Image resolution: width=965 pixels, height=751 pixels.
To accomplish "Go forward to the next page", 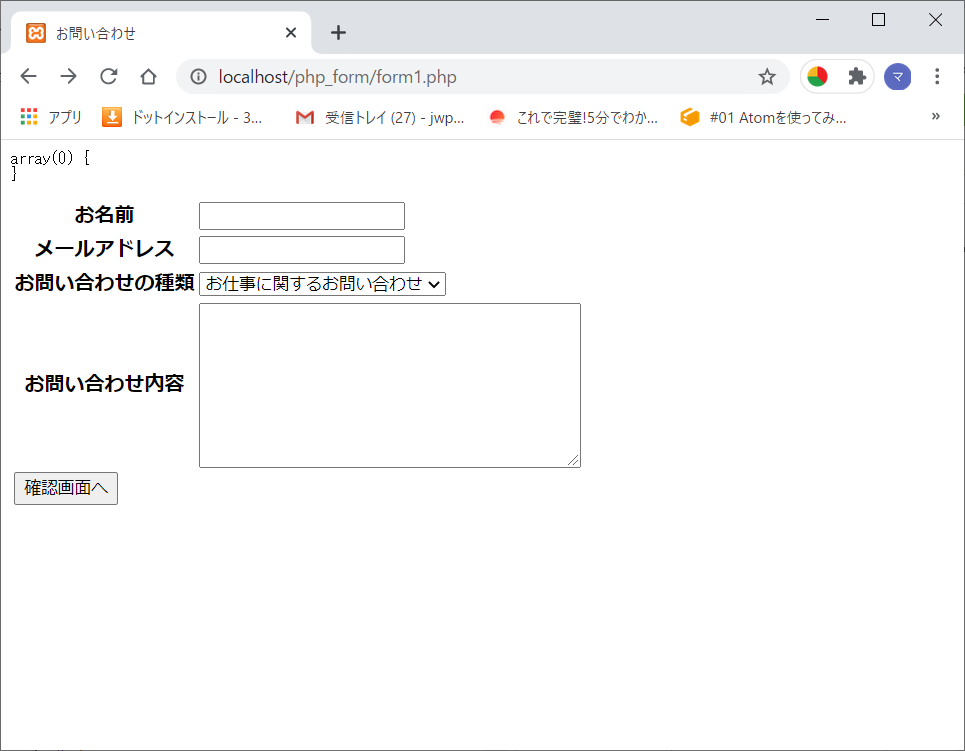I will pyautogui.click(x=68, y=76).
